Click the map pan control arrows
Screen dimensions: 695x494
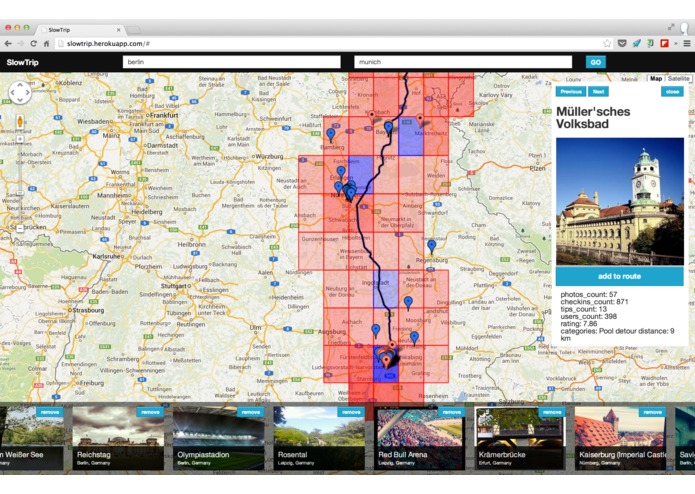point(20,93)
